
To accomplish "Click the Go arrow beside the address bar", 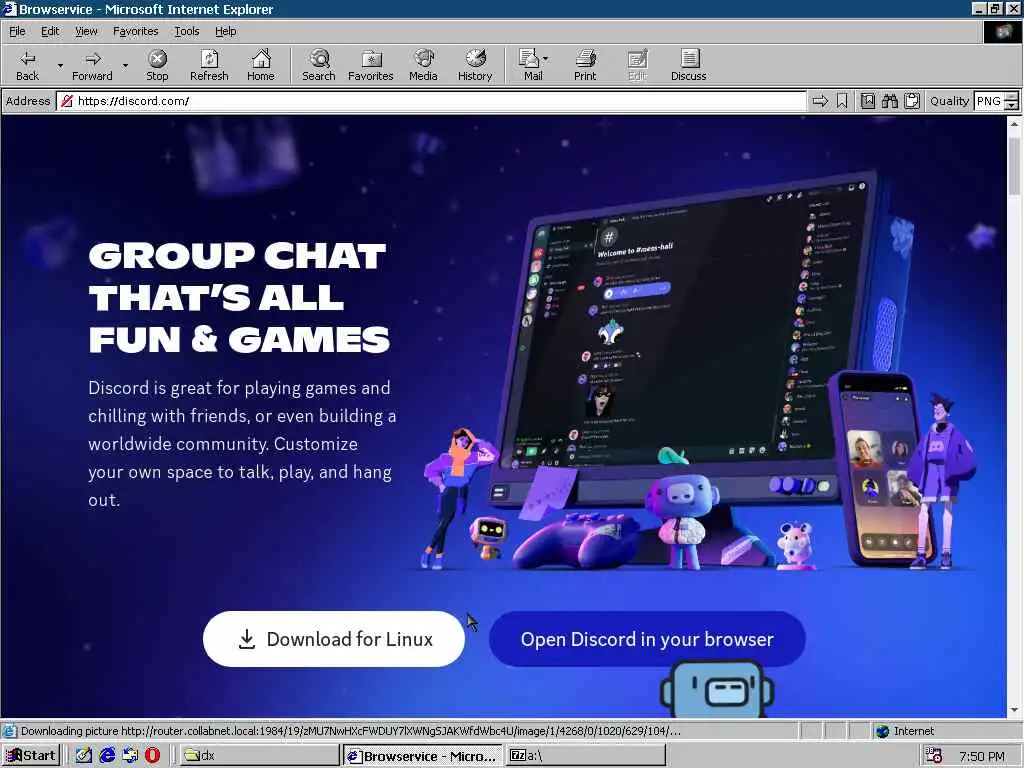I will [820, 101].
